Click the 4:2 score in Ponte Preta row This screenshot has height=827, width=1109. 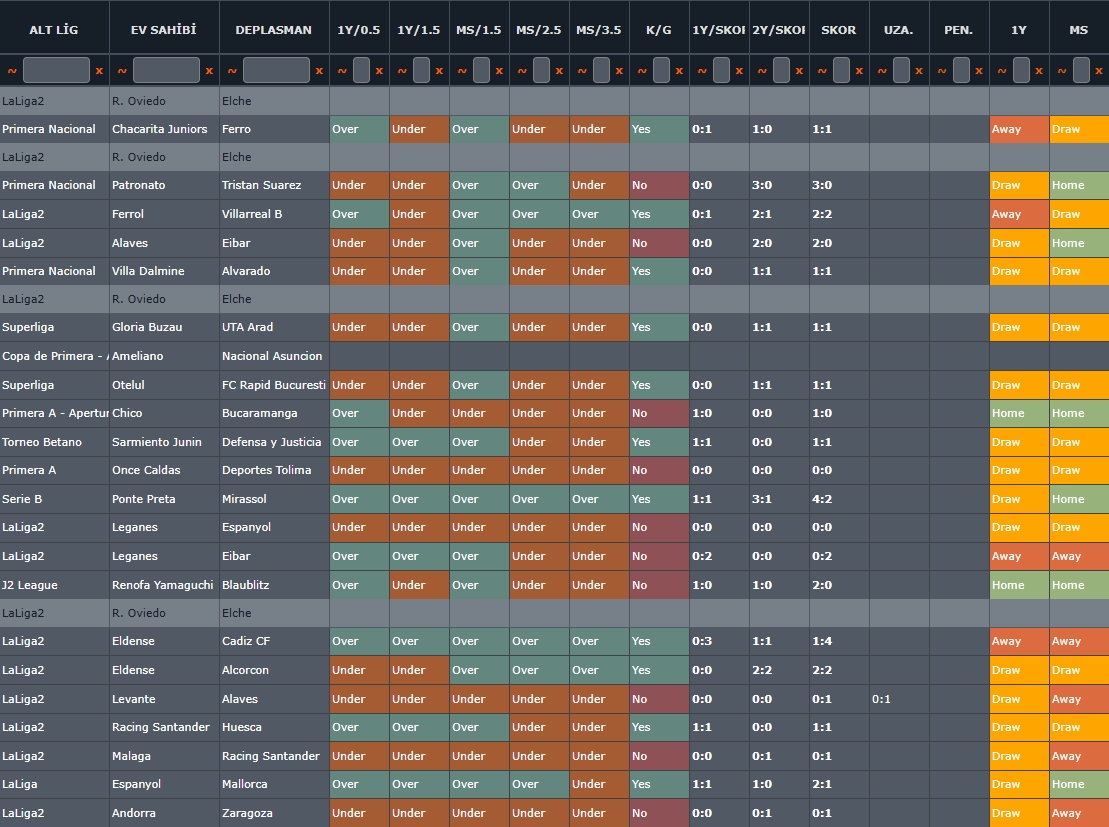point(839,499)
